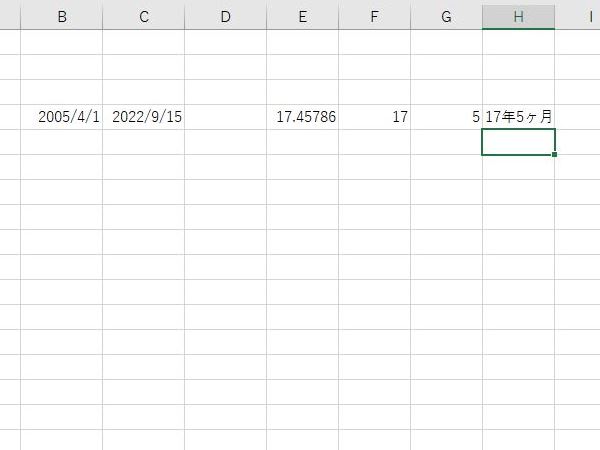Select the cell containing 2005/4/1

click(x=62, y=117)
